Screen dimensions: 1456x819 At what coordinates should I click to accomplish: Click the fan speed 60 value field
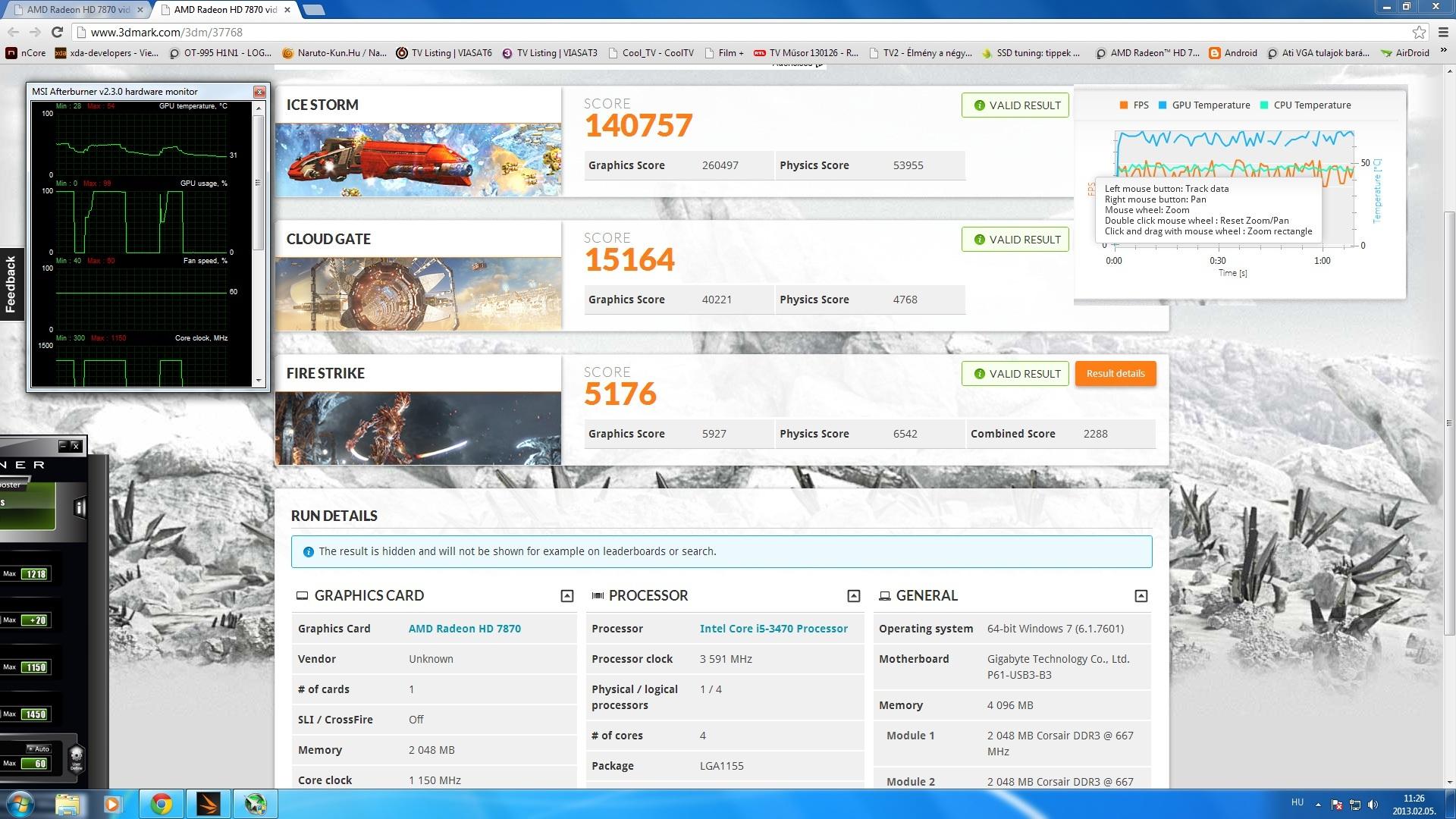(35, 764)
